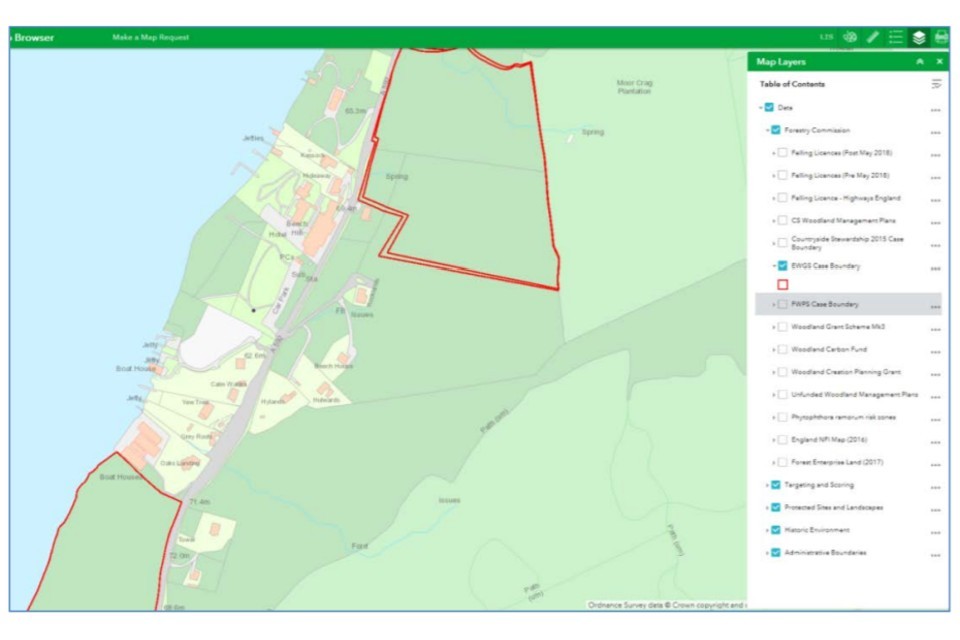Image resolution: width=960 pixels, height=640 pixels.
Task: Open Table of Contents filter options
Action: coord(936,85)
